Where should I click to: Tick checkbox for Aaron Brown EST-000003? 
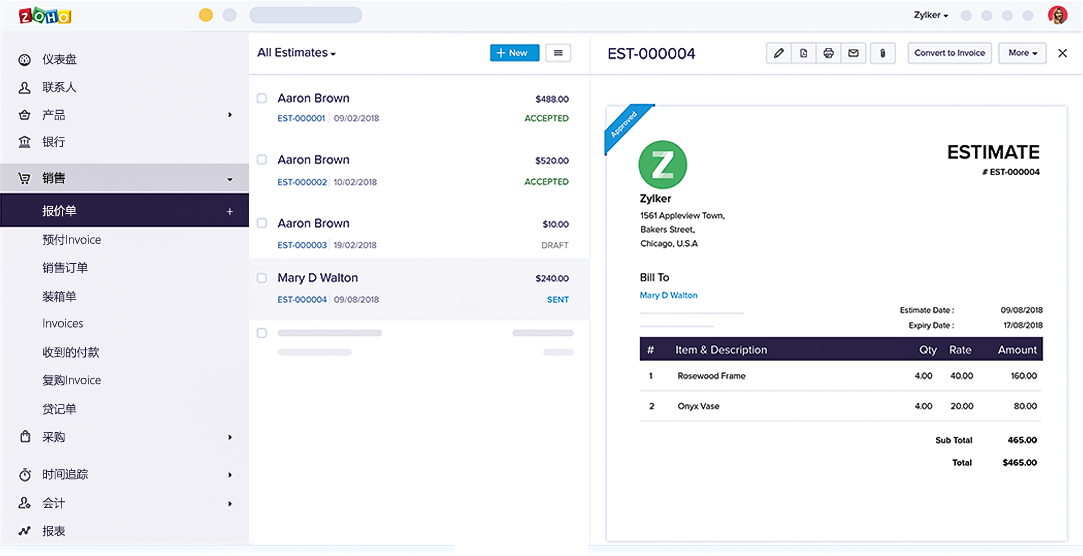point(262,223)
